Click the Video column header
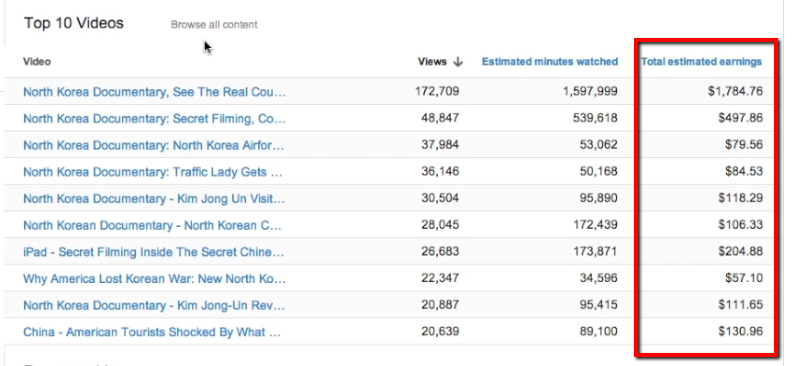797x366 pixels. tap(37, 62)
